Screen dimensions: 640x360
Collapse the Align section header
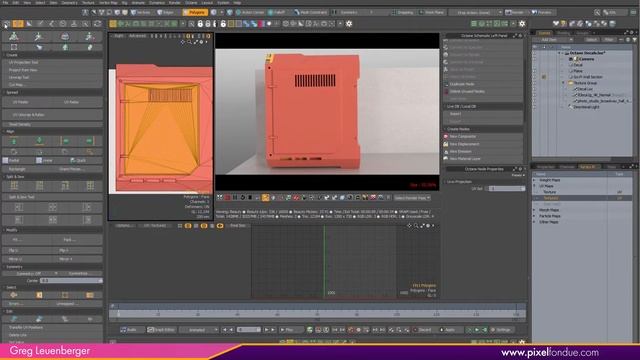pyautogui.click(x=52, y=131)
